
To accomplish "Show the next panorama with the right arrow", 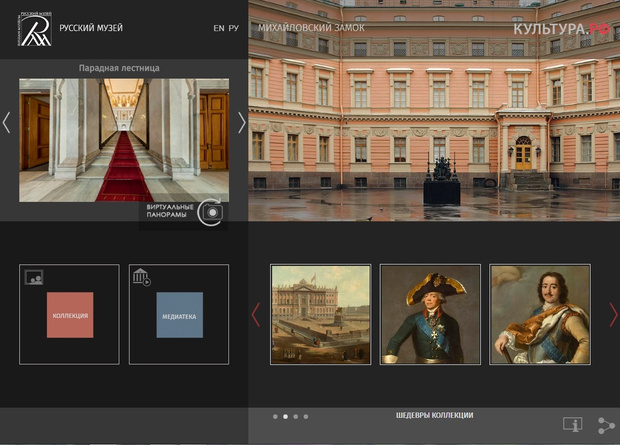I will pyautogui.click(x=242, y=122).
